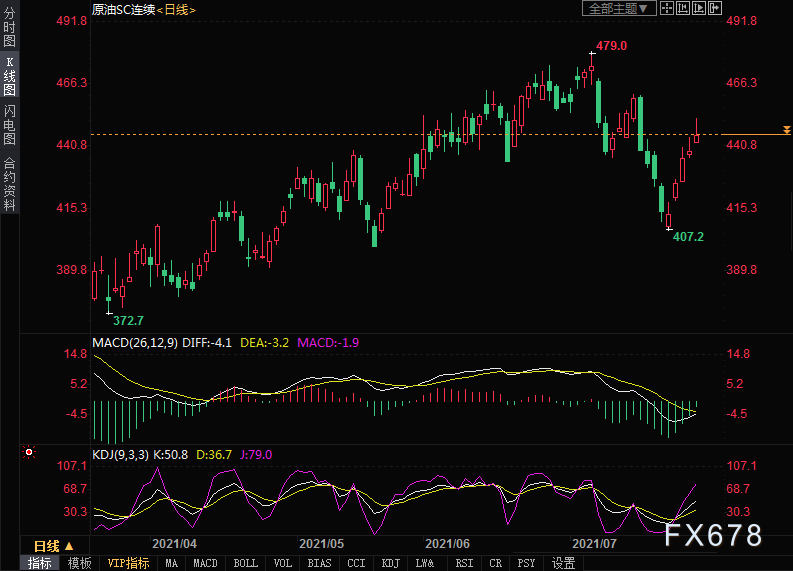Click the MACD(26,12,9) indicator title

[135, 343]
